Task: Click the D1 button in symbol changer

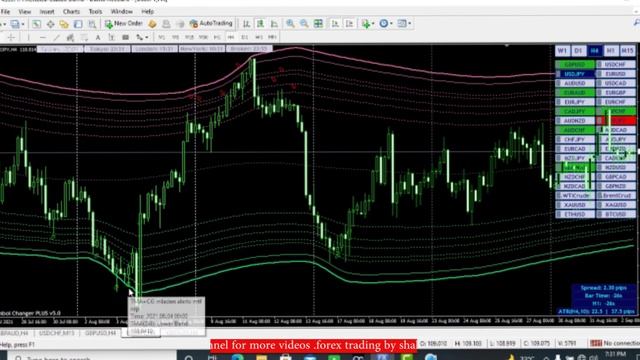Action: (578, 51)
